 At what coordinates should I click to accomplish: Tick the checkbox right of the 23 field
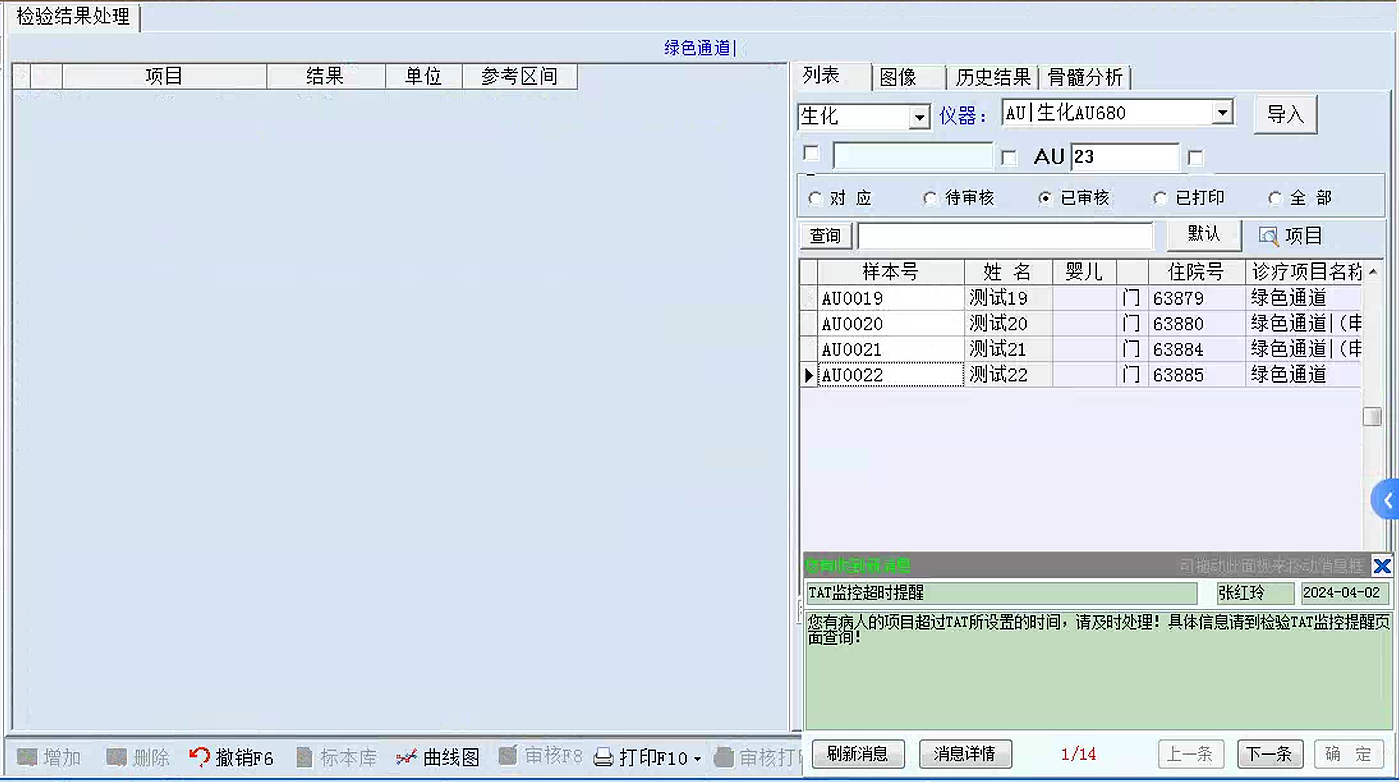click(x=1195, y=158)
